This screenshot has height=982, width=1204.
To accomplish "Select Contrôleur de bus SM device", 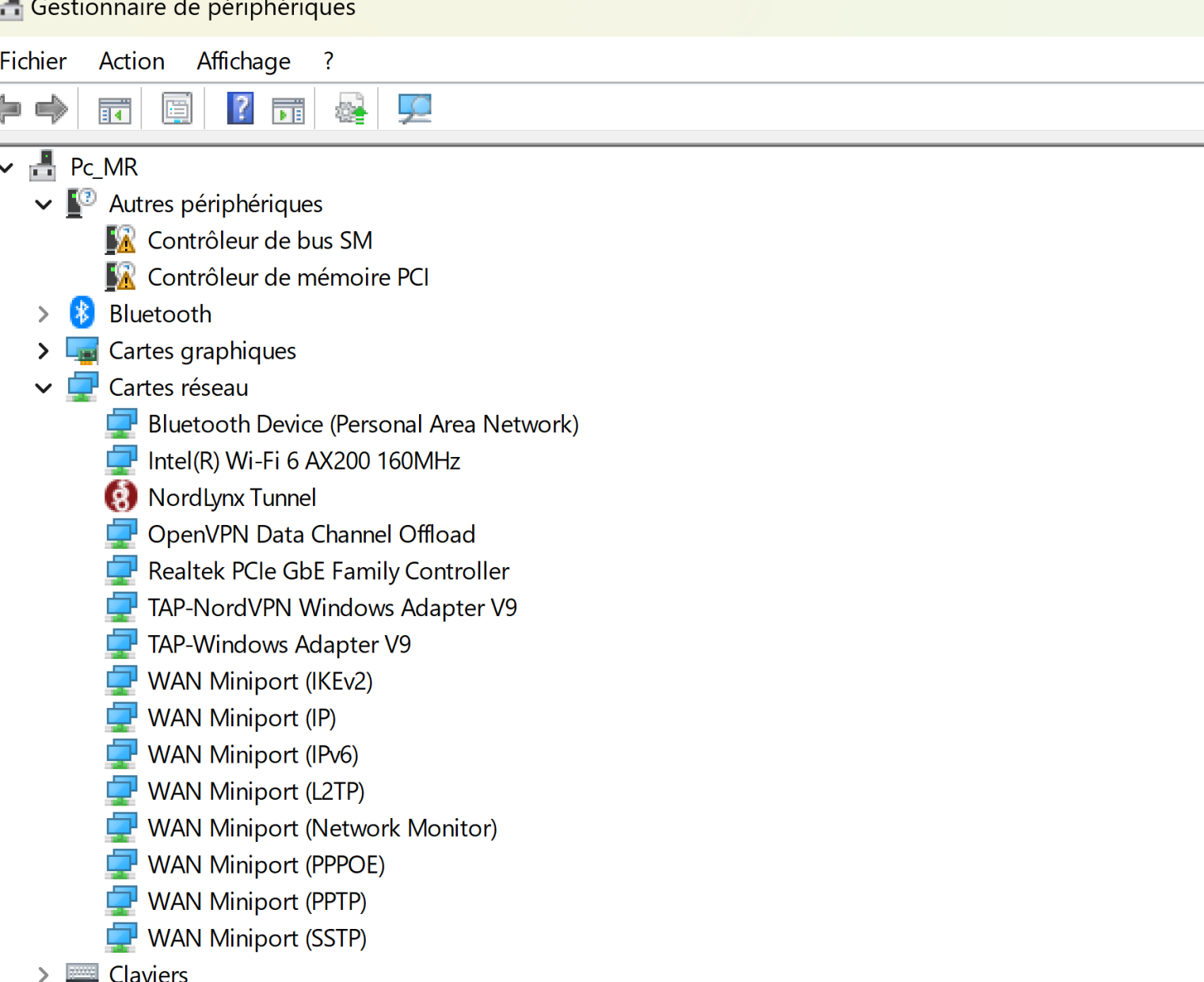I will coord(260,241).
